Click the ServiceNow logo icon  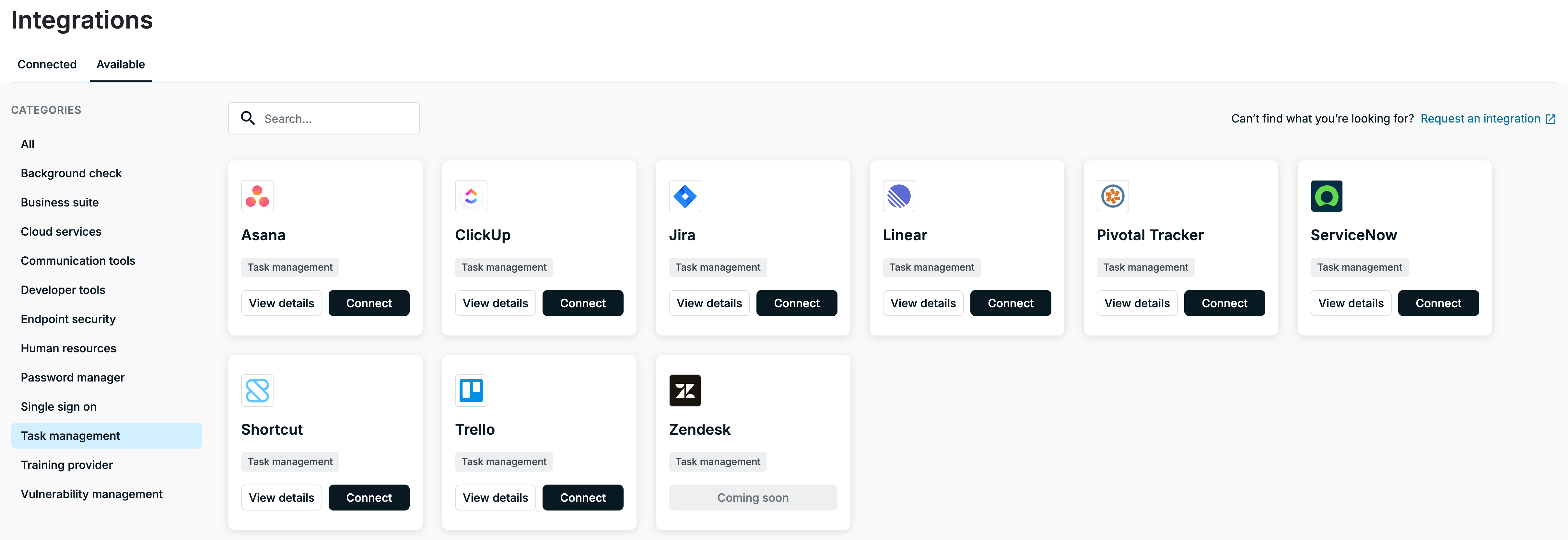pos(1327,196)
